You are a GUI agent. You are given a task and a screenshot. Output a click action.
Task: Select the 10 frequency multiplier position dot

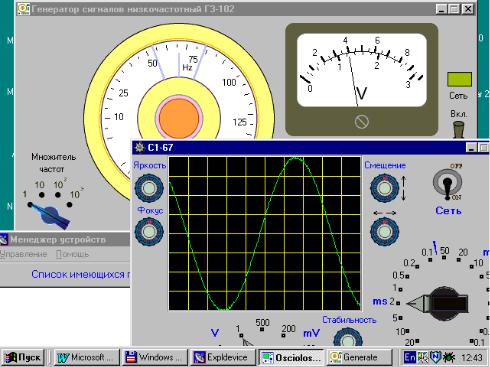[42, 195]
